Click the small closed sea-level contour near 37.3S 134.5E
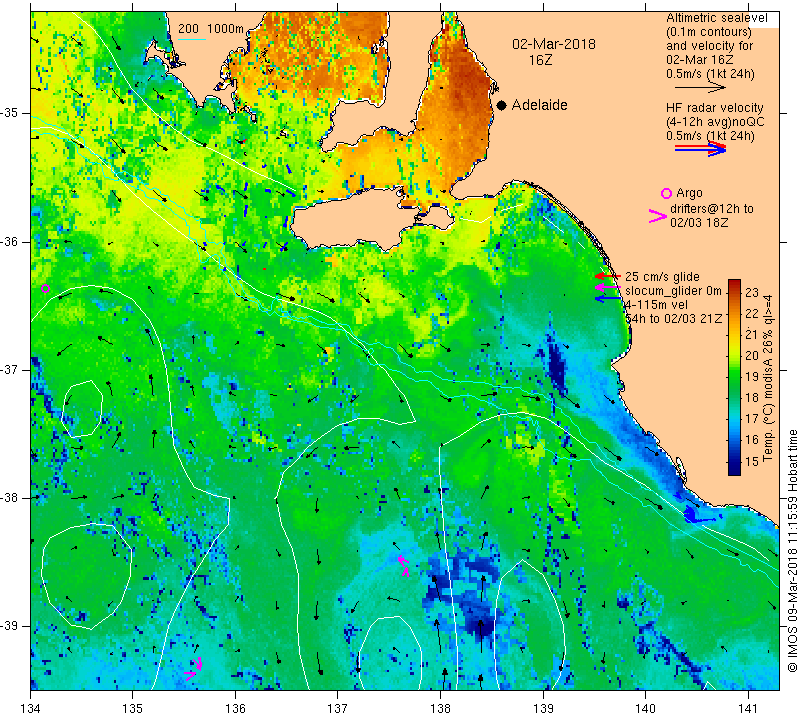This screenshot has width=800, height=720. point(82,408)
